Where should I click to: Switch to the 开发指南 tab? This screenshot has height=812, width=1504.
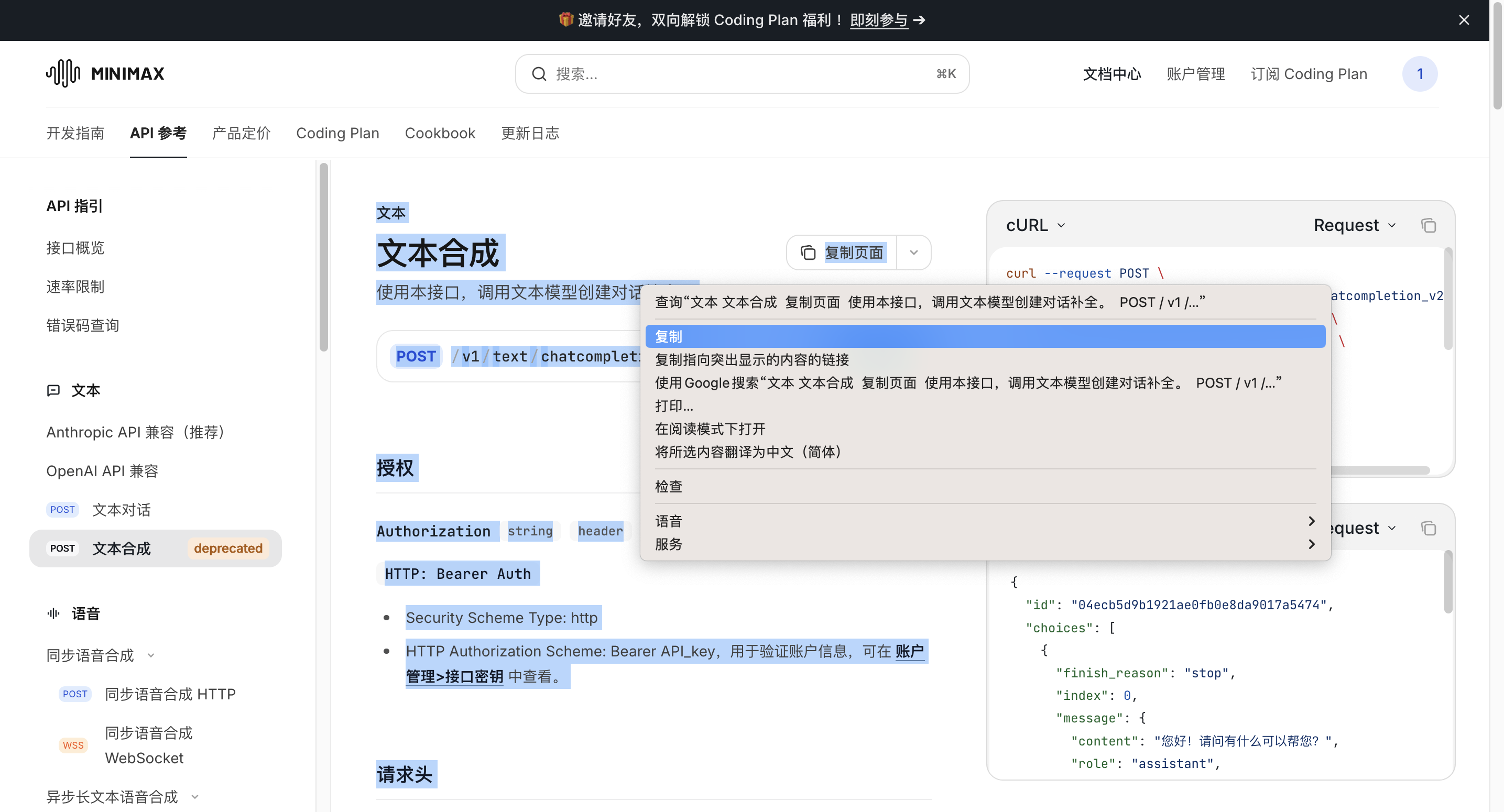(75, 133)
